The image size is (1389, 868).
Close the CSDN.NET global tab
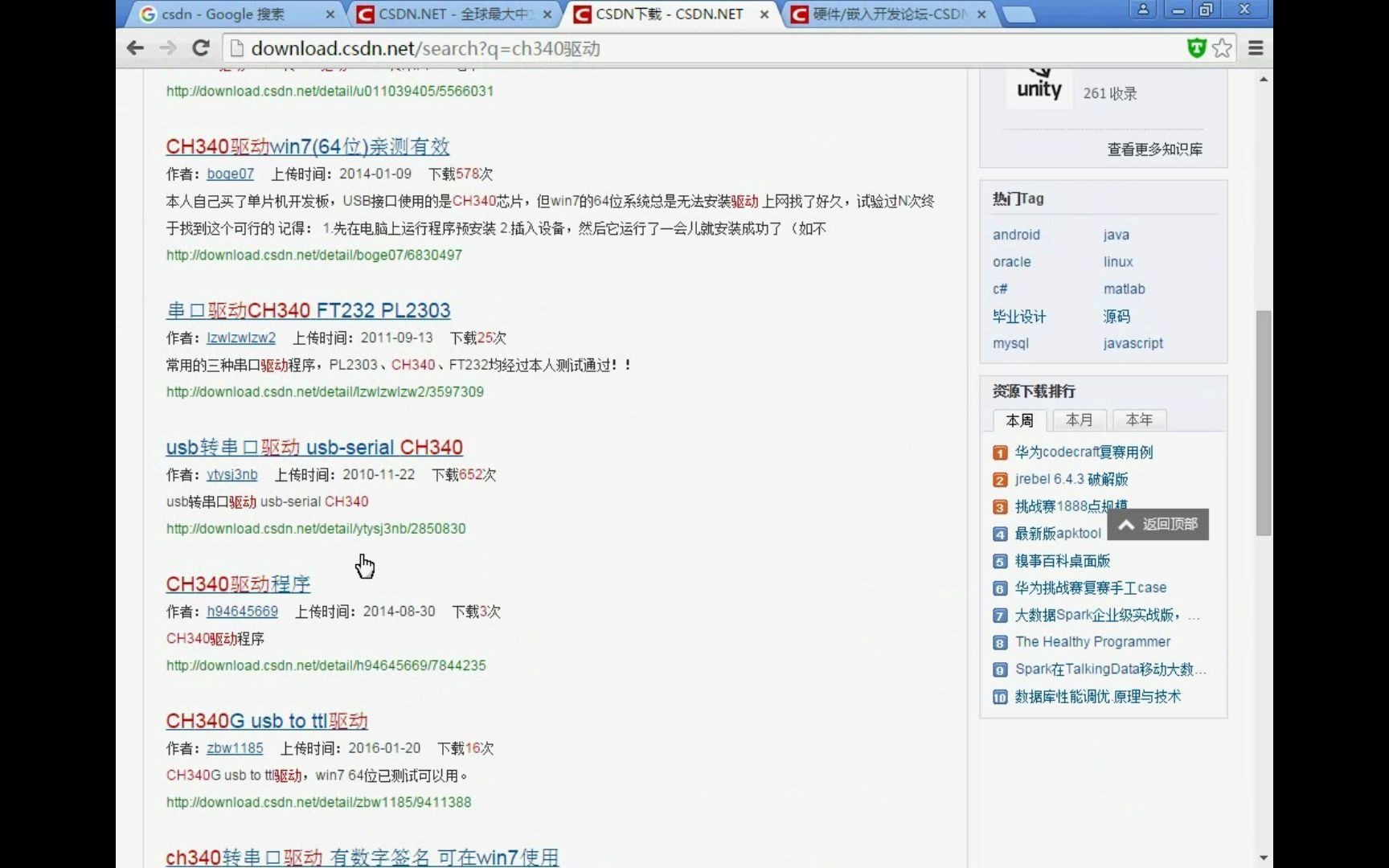547,14
